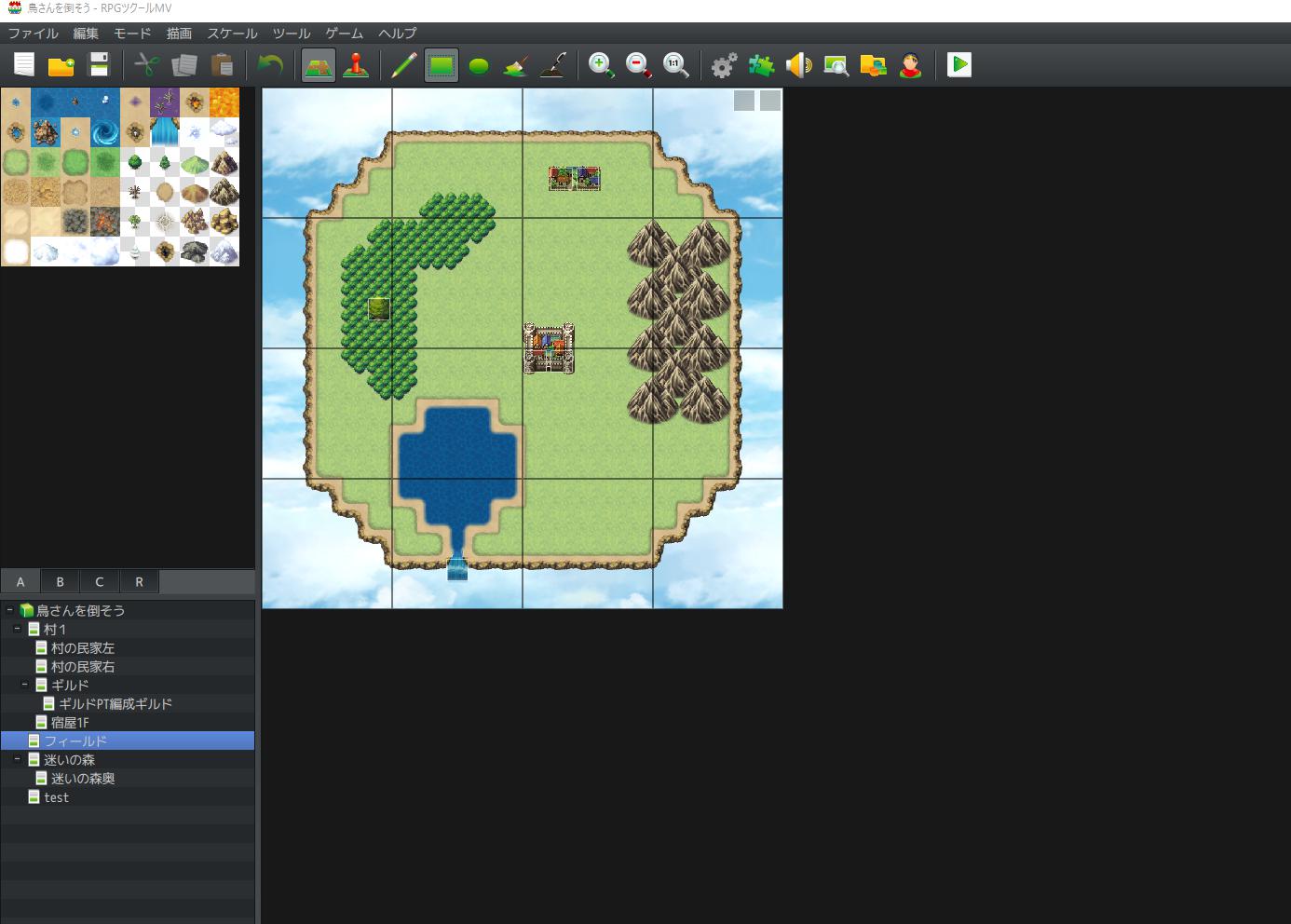Image resolution: width=1291 pixels, height=924 pixels.
Task: Reset map to 1:1 actual size
Action: pos(676,65)
